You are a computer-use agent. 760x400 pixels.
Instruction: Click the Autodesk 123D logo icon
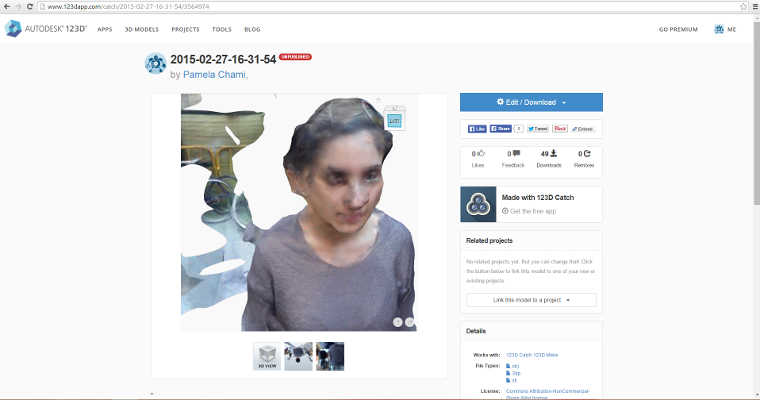[x=13, y=29]
